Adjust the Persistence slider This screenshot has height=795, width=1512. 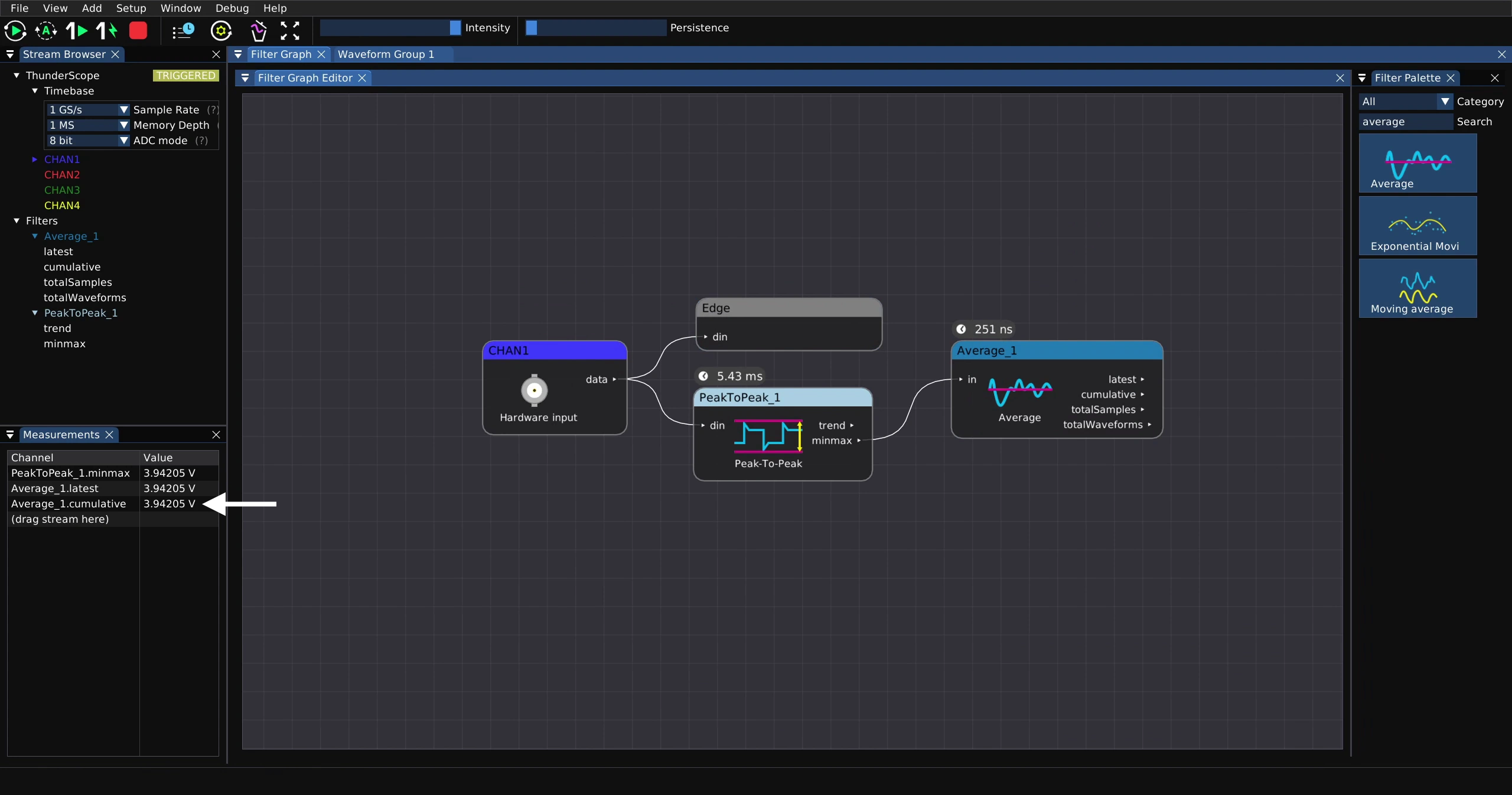[595, 28]
